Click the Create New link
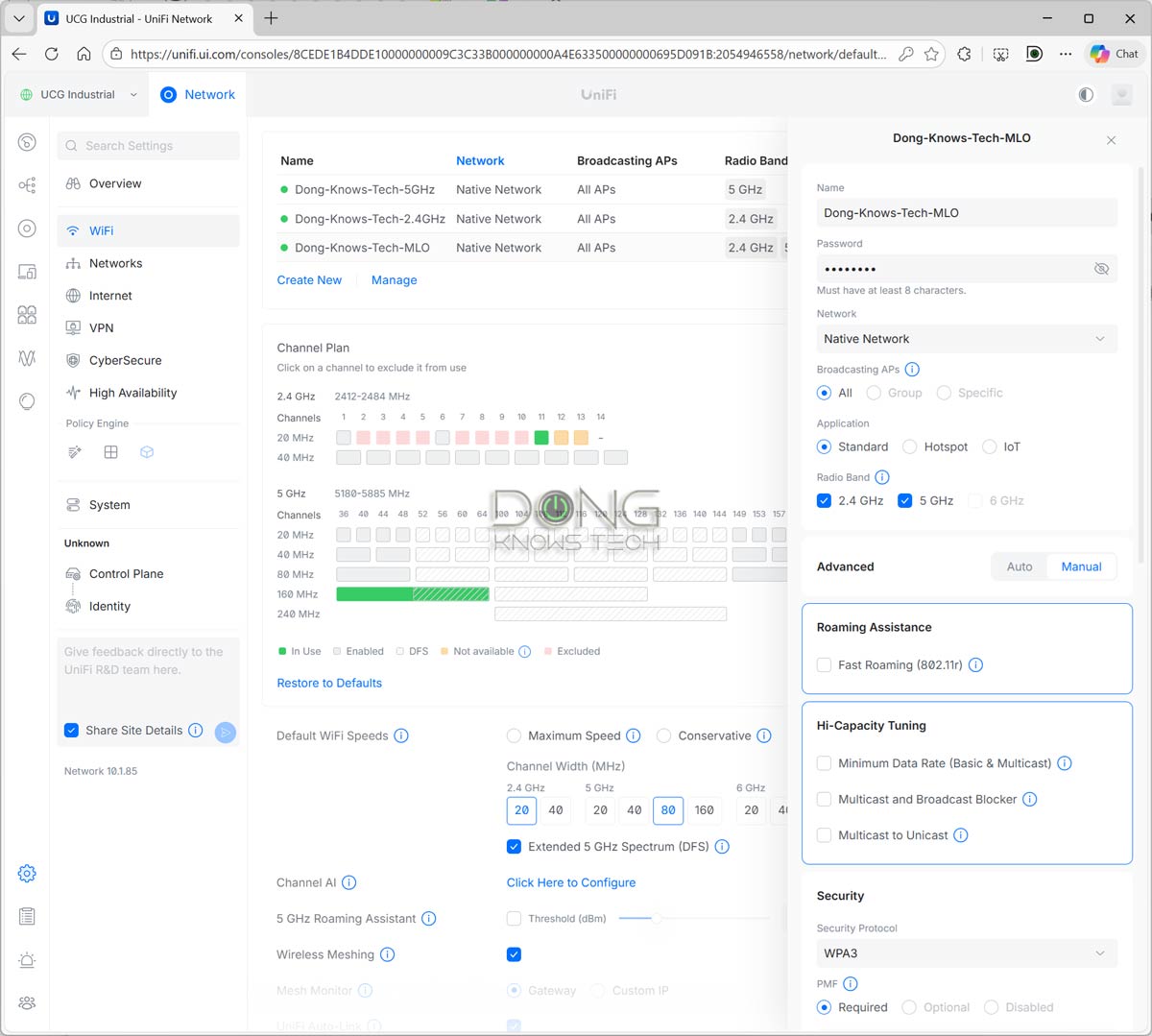 (309, 279)
